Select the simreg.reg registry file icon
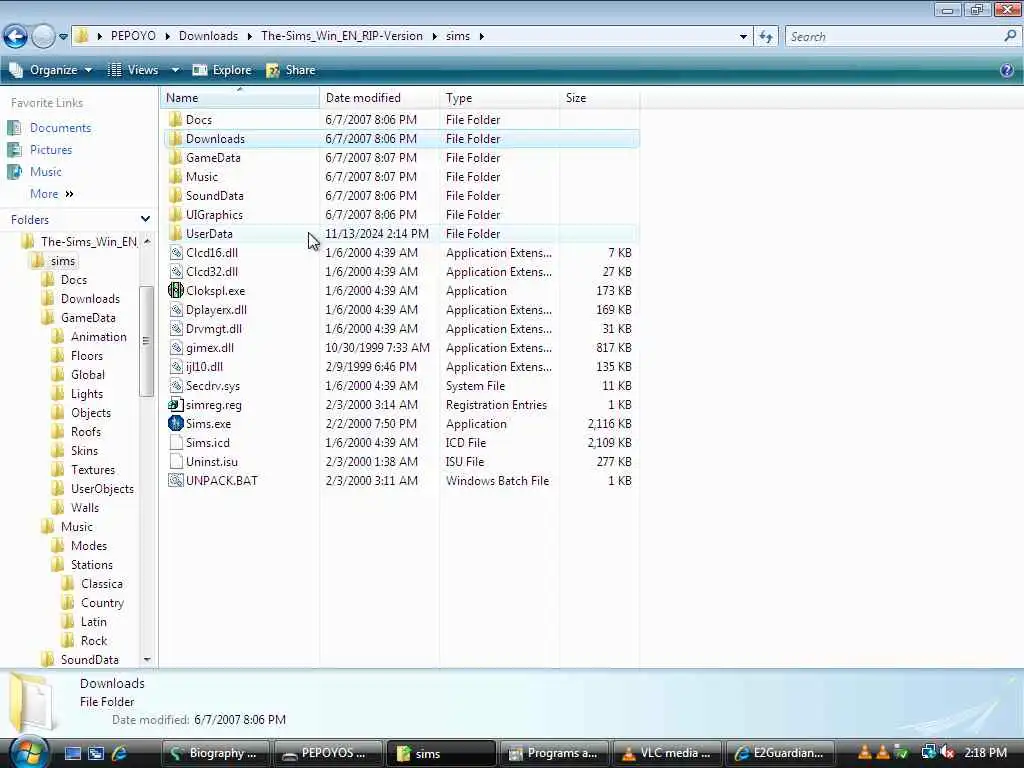 click(x=176, y=404)
